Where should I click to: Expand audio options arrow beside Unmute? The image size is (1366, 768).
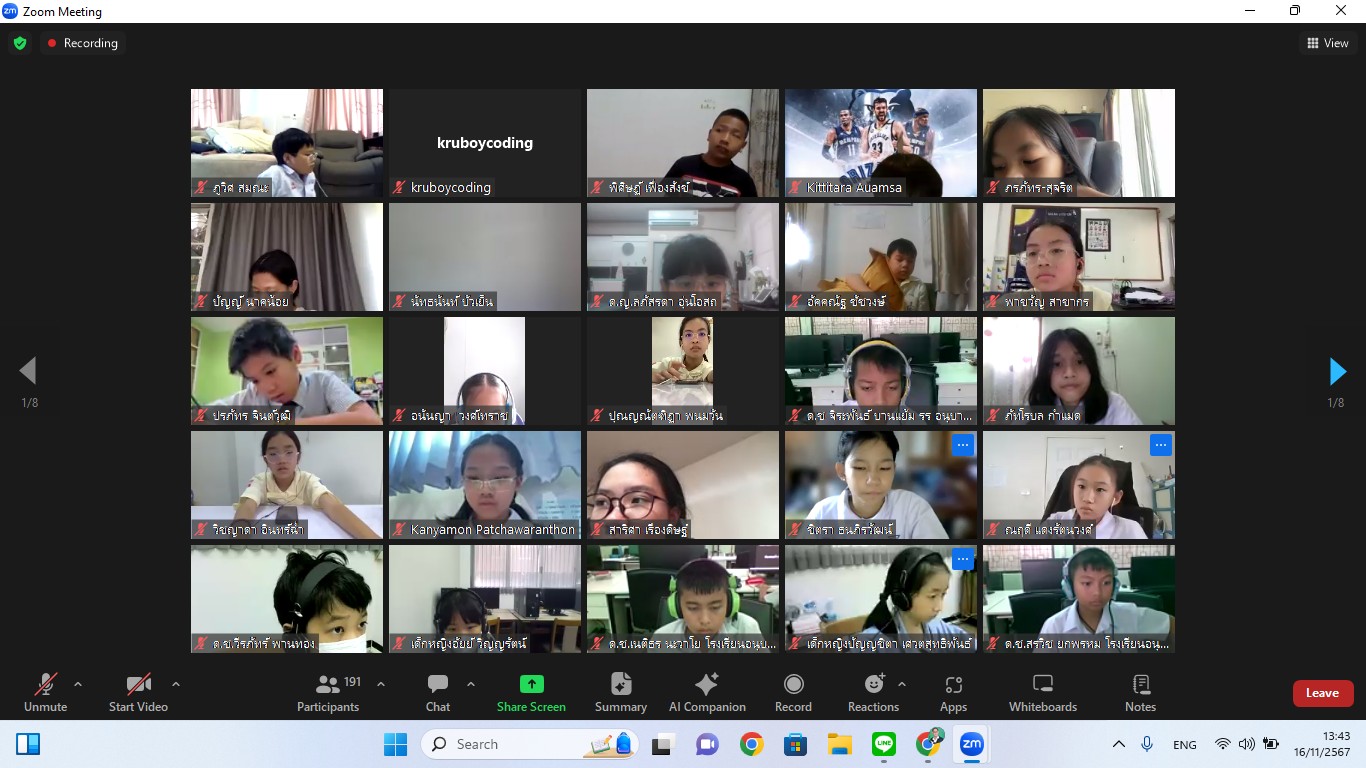click(x=78, y=684)
